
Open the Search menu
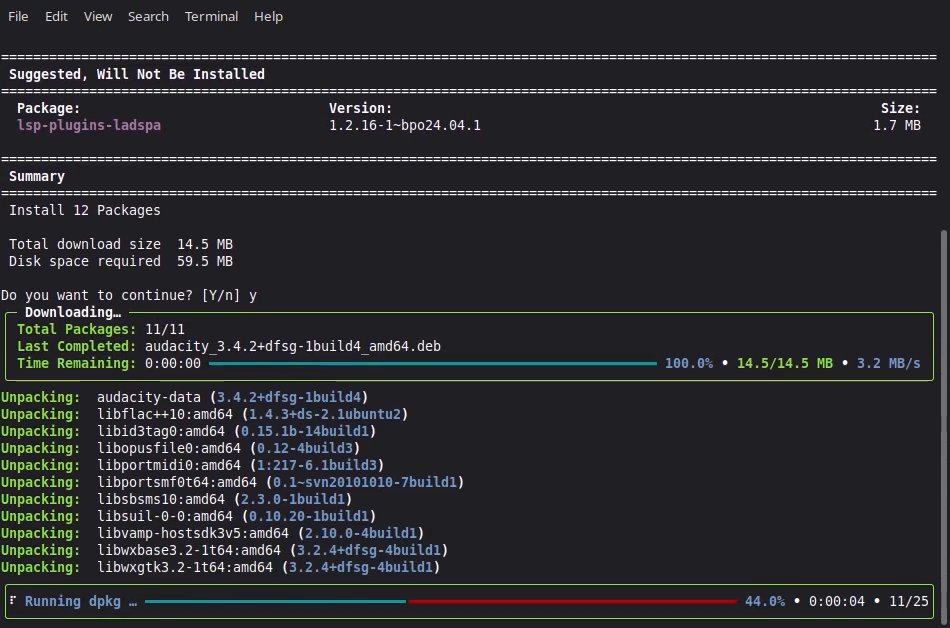coord(148,16)
